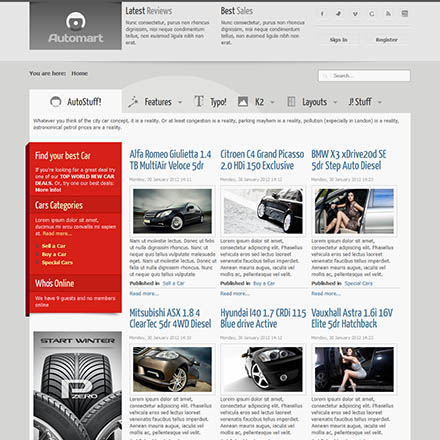Click the Best Sales heading
This screenshot has width=440, height=440.
[237, 11]
